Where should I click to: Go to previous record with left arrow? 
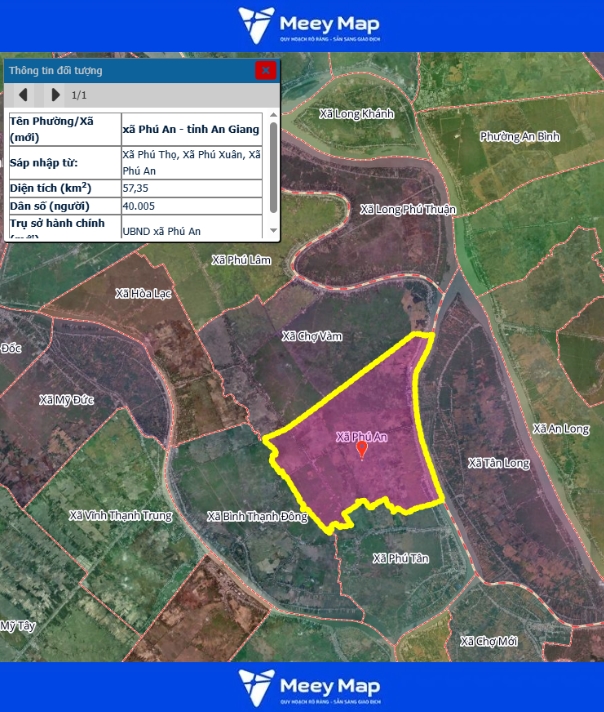(24, 95)
